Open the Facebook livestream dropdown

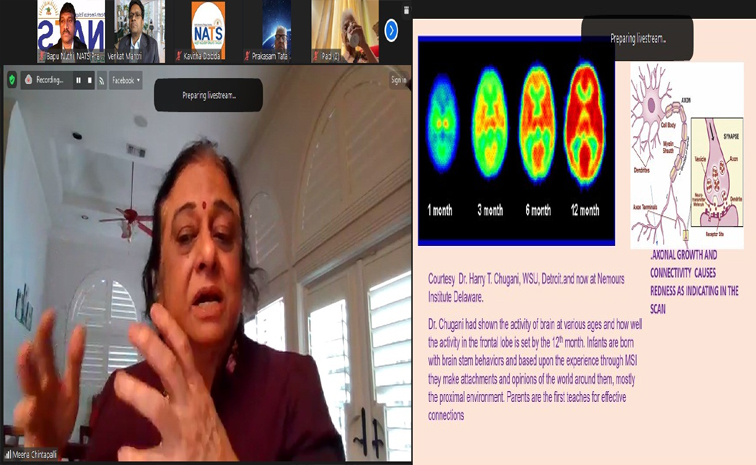pyautogui.click(x=126, y=81)
